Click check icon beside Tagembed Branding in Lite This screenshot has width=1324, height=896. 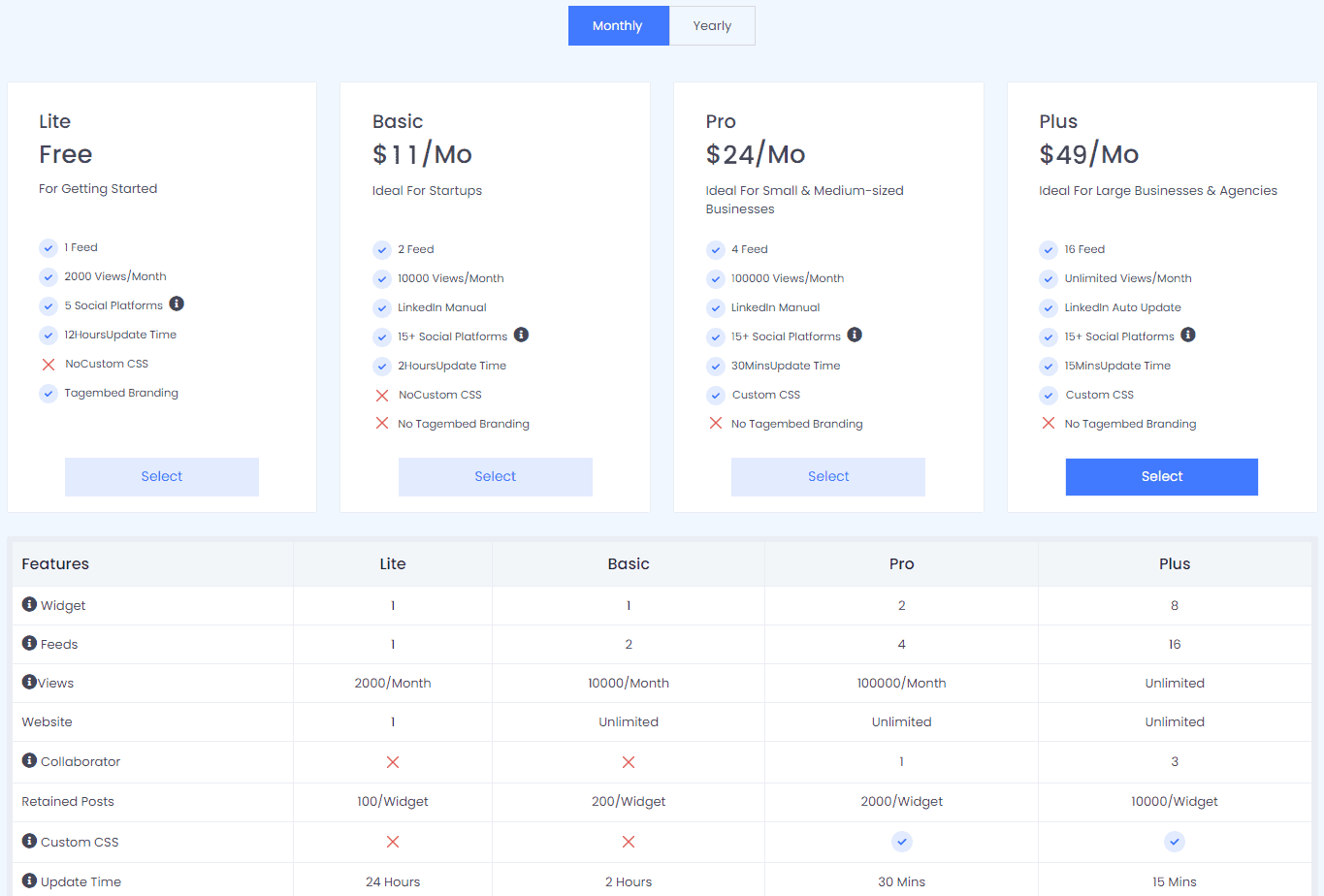(48, 394)
